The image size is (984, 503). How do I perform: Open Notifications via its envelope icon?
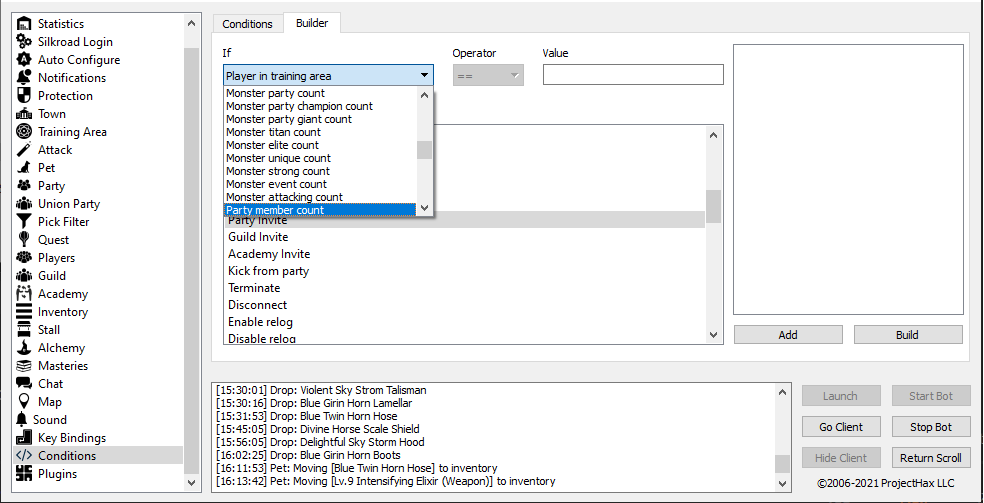coord(24,77)
